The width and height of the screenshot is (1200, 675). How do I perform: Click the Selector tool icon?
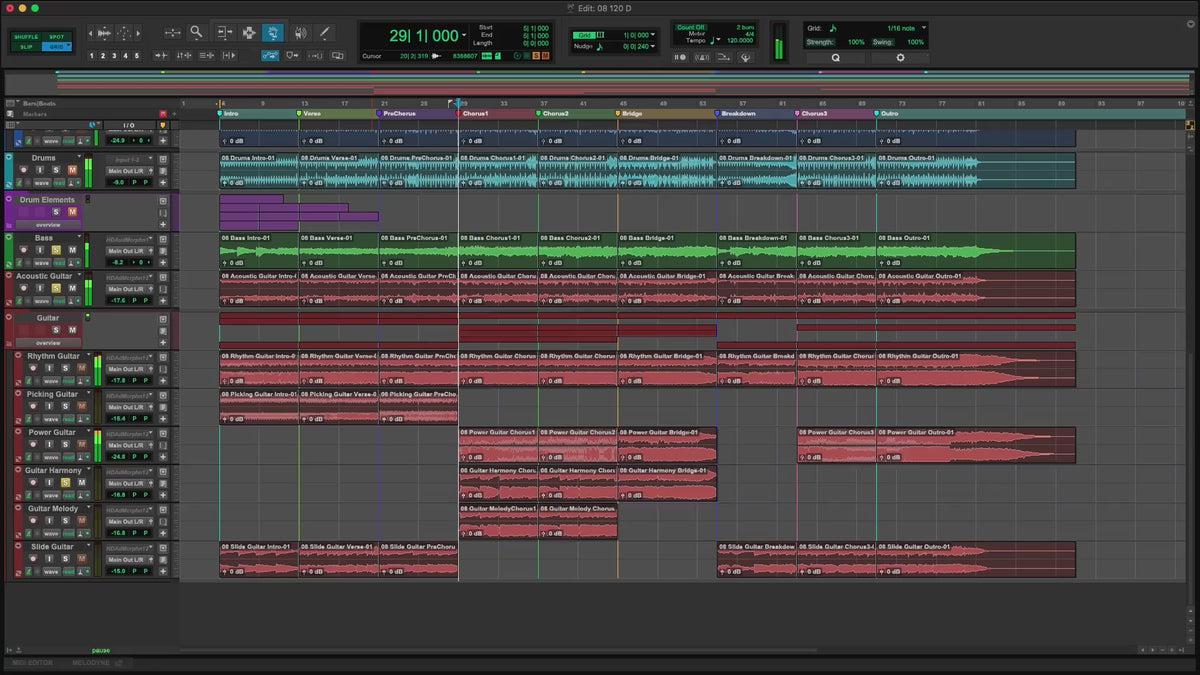(x=248, y=33)
